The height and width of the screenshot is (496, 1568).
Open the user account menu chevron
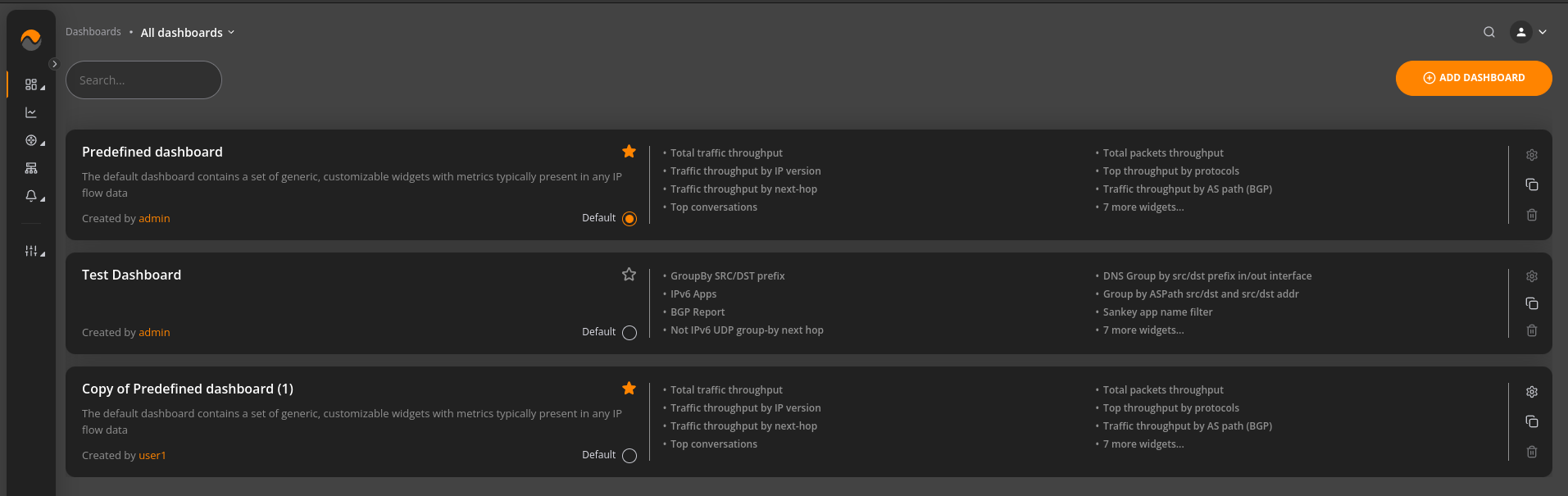1543,32
